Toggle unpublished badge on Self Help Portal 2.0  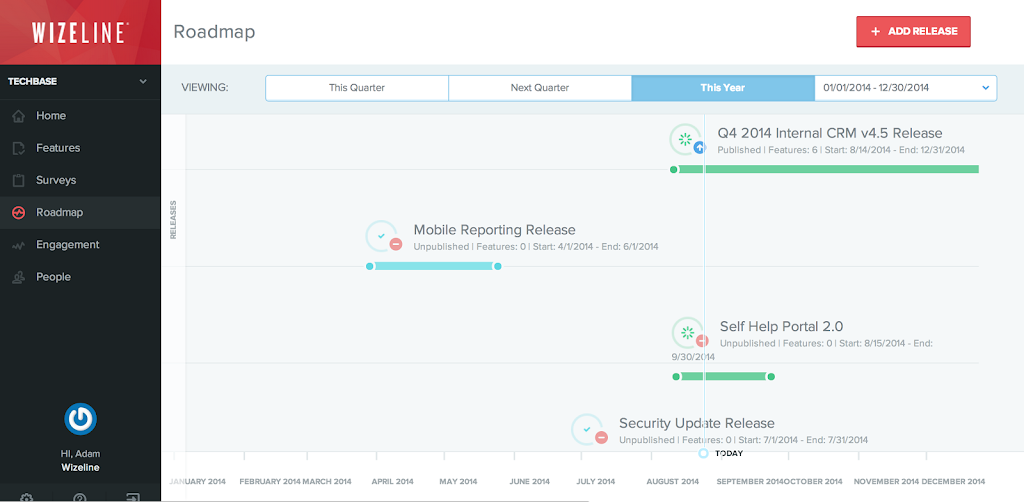click(x=702, y=341)
